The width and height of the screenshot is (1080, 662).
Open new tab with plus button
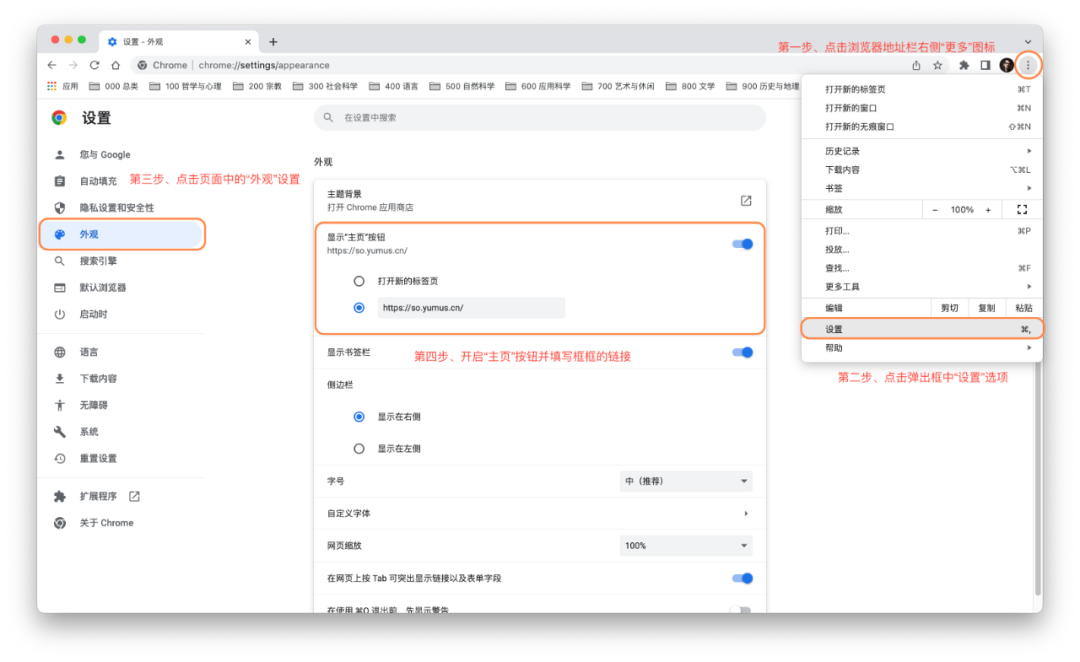(273, 42)
